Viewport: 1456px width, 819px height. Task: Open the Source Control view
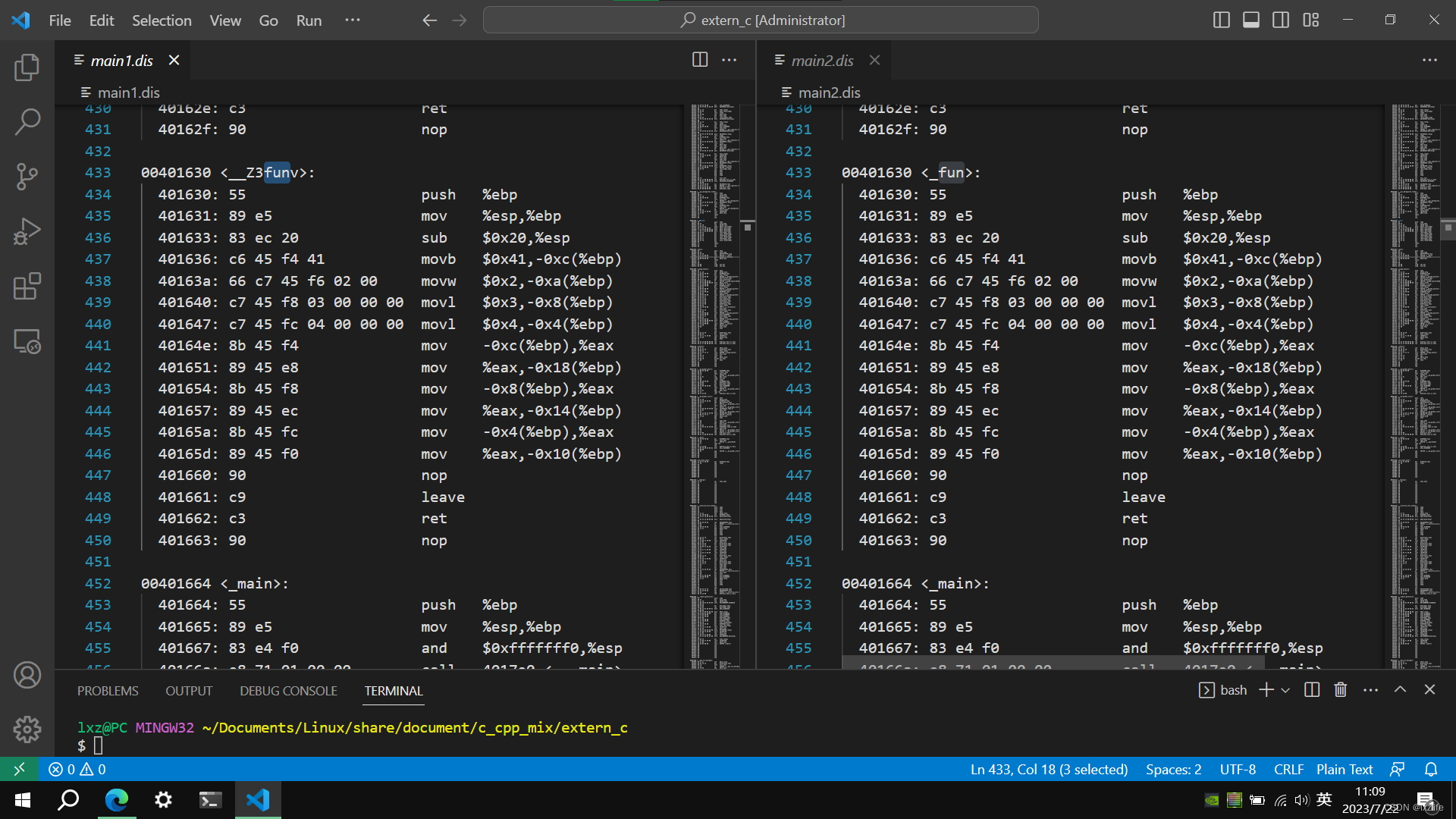point(27,176)
